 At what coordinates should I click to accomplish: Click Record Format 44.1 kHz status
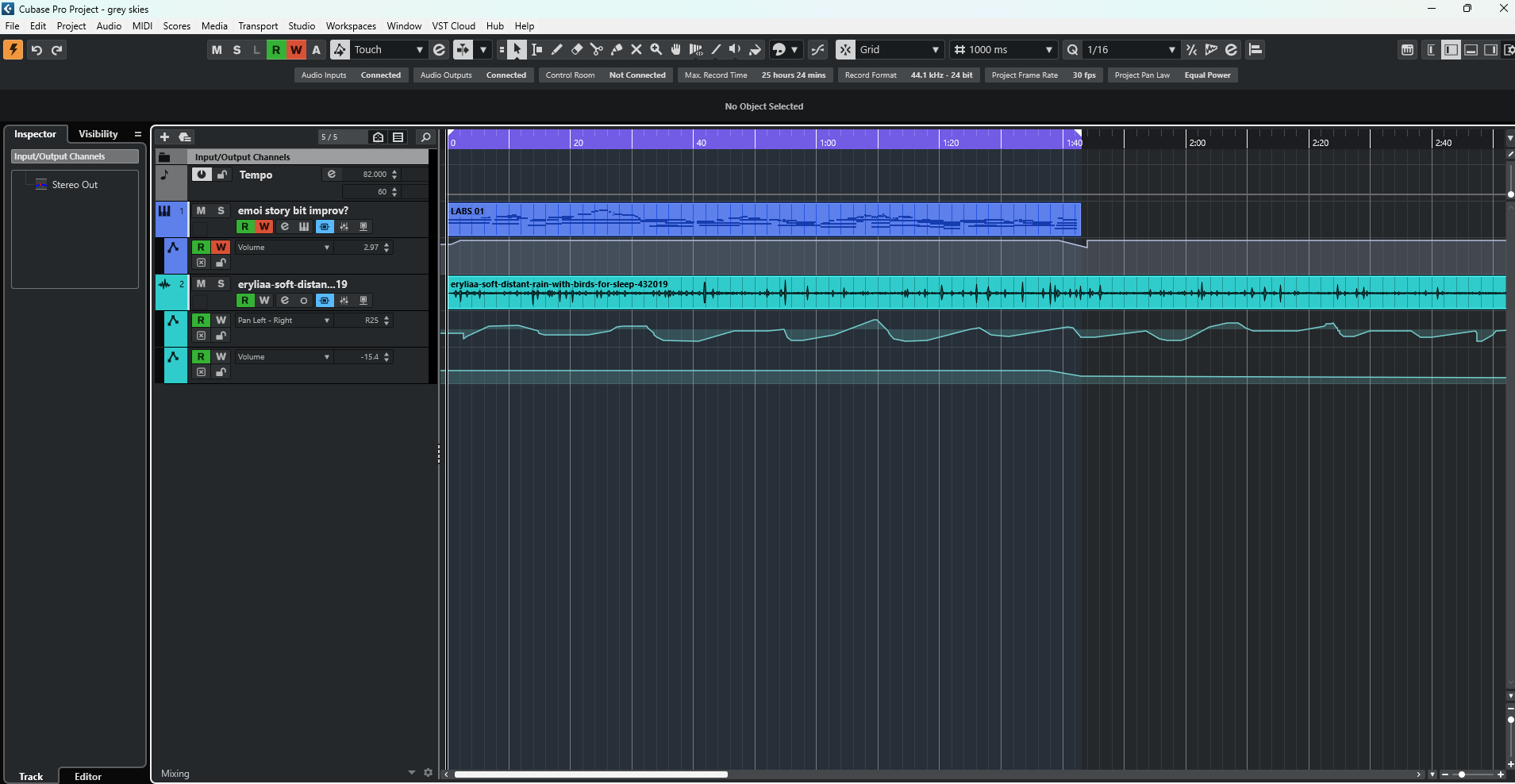click(x=909, y=75)
